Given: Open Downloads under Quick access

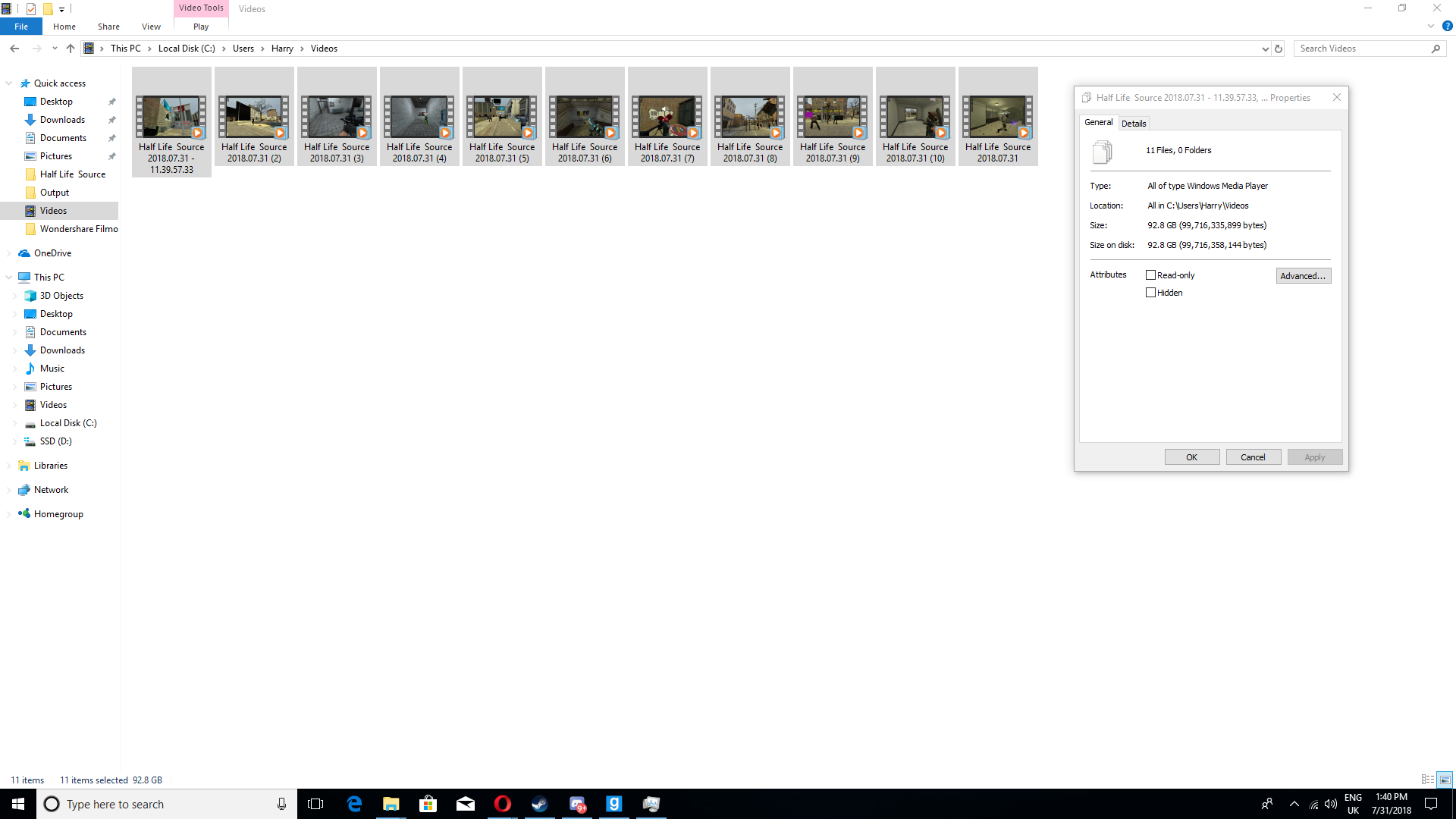Looking at the screenshot, I should coord(62,120).
